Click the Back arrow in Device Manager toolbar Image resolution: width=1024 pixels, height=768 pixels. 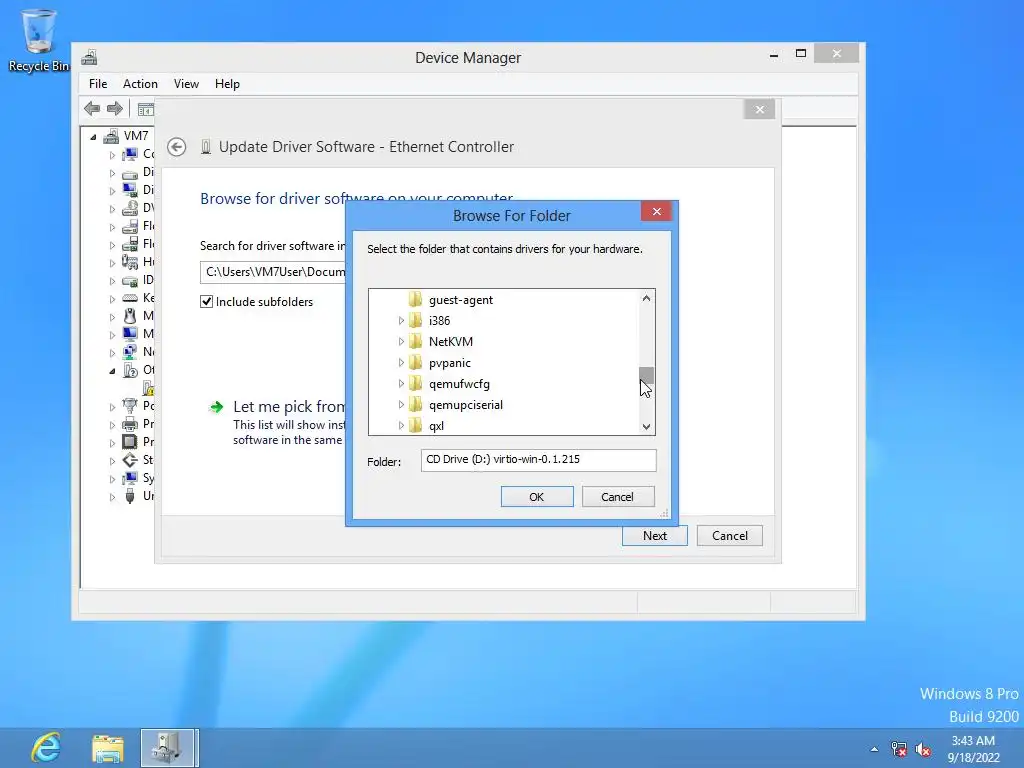click(x=92, y=108)
